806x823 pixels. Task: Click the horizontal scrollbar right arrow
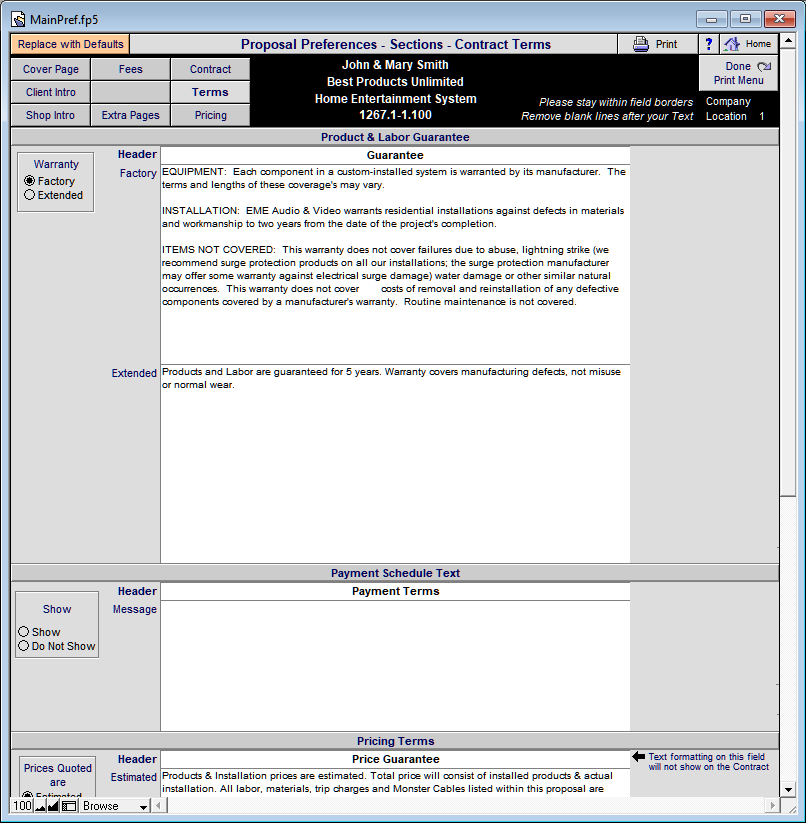point(772,805)
